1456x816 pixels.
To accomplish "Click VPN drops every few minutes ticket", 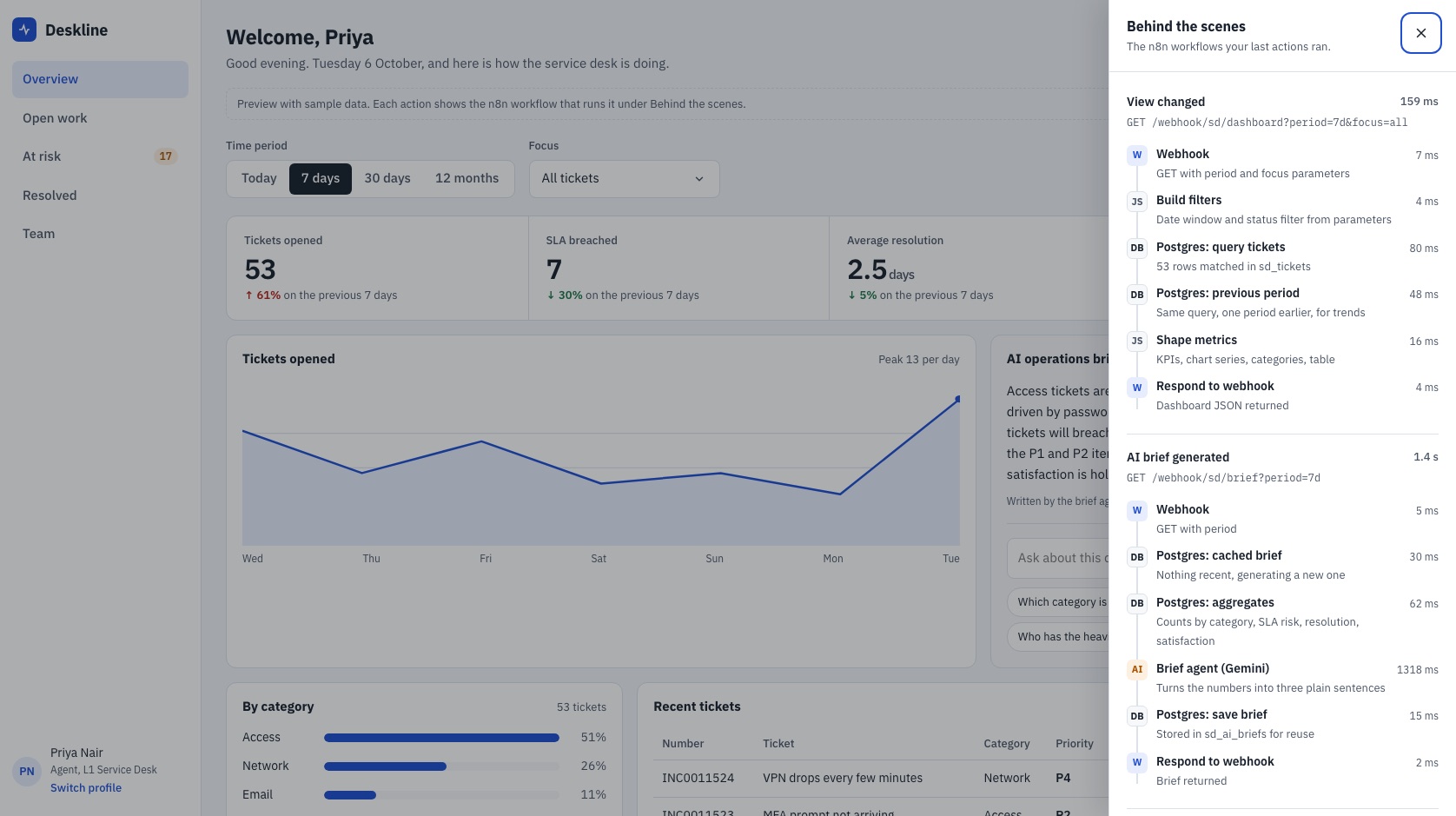I will pos(843,778).
